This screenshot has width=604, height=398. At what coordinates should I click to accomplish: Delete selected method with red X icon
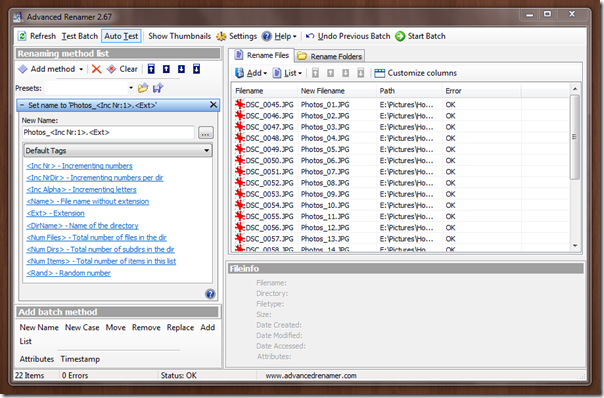[96, 69]
